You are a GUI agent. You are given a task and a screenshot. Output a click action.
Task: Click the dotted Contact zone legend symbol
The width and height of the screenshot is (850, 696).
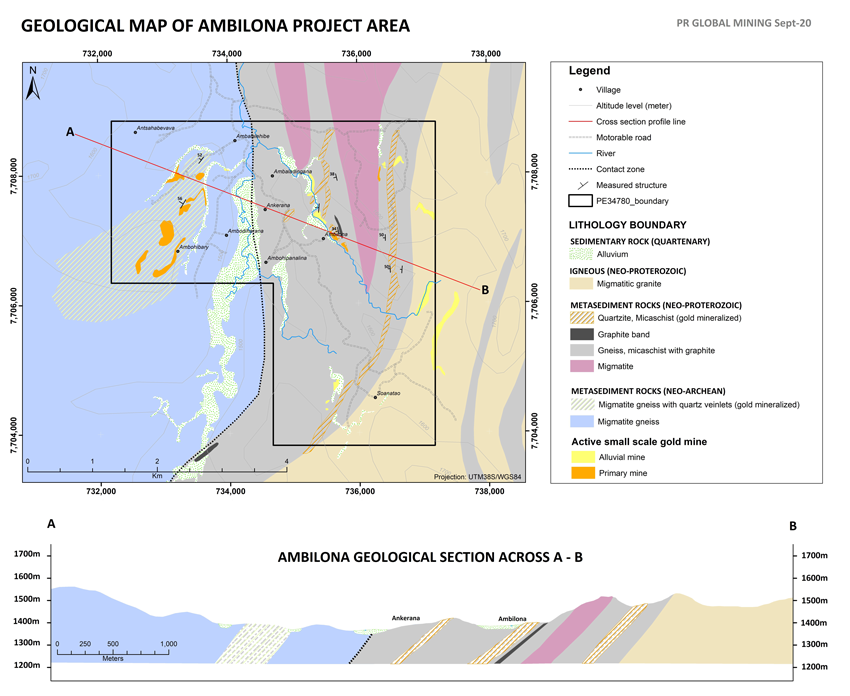[581, 170]
